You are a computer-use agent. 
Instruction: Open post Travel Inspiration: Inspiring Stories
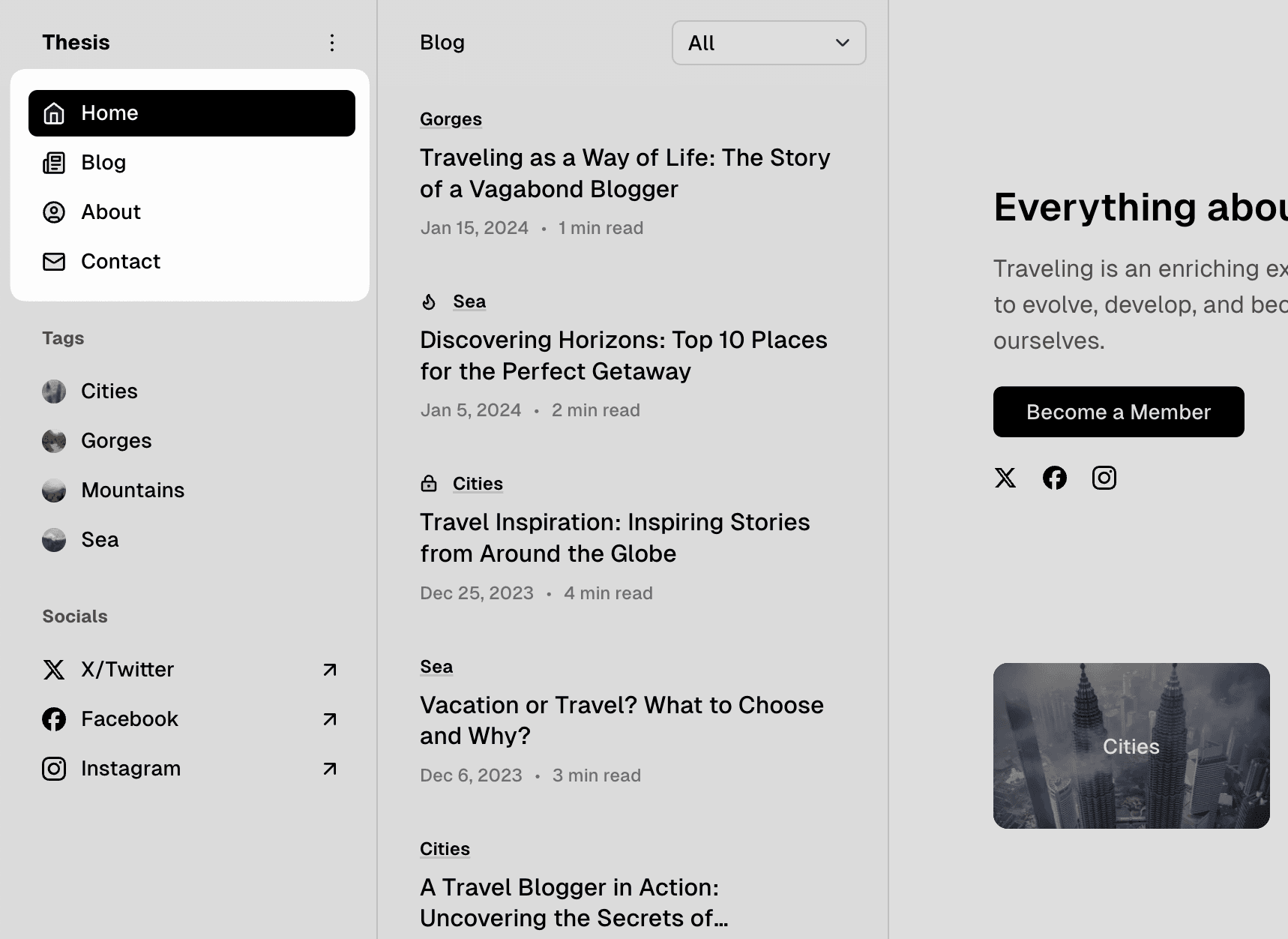[615, 538]
